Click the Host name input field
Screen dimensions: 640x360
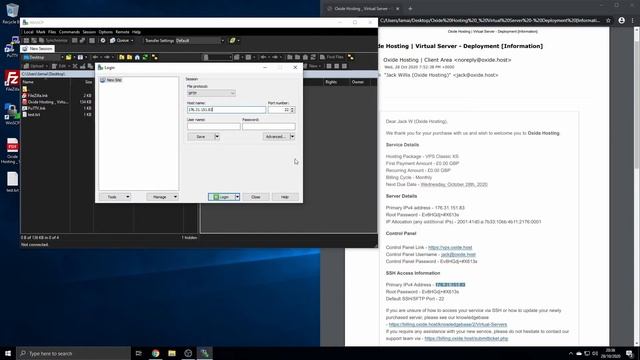coord(226,110)
